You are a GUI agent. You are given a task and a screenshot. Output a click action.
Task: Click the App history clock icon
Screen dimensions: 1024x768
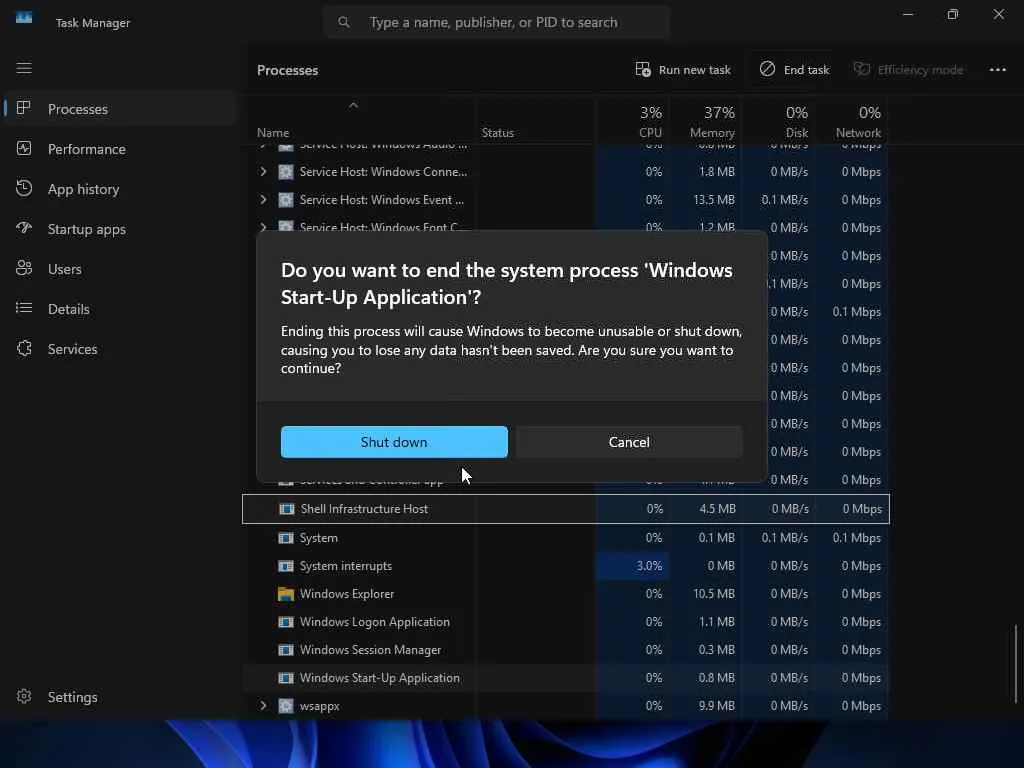tap(24, 188)
